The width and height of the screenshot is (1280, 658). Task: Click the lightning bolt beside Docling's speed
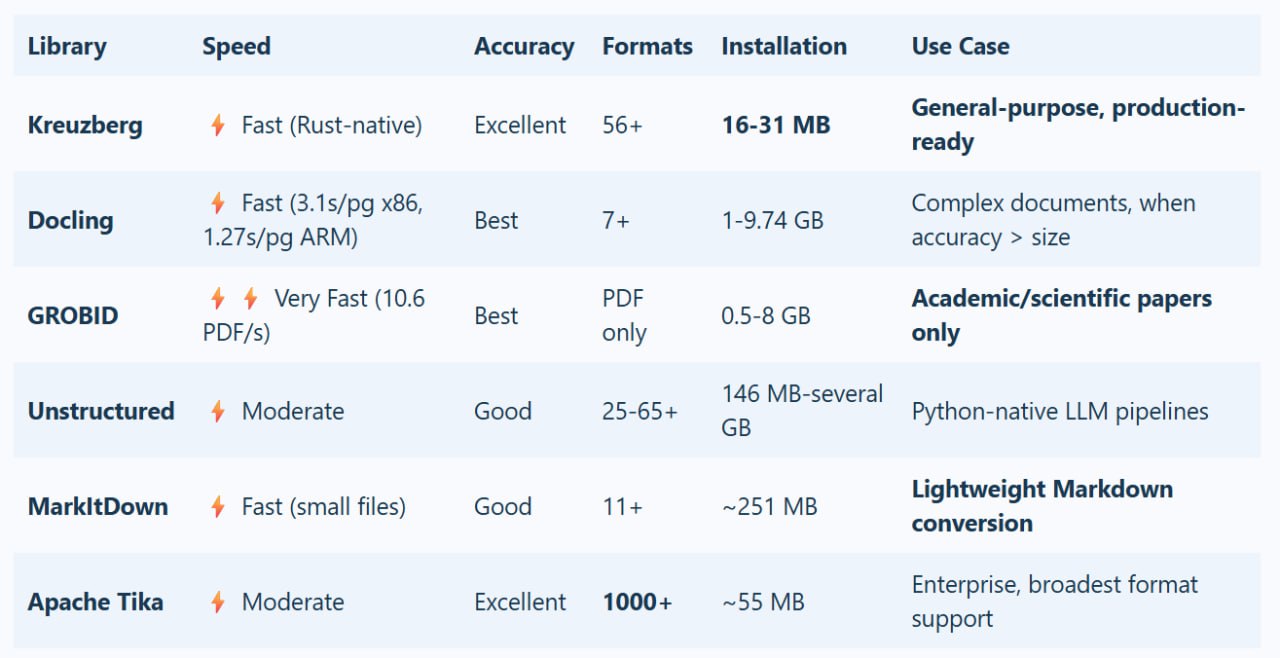click(217, 203)
